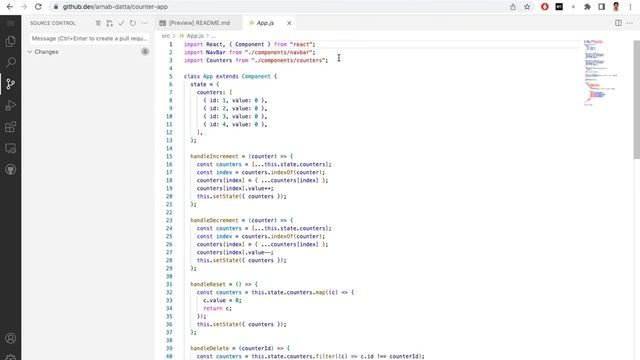Click the handleDelete method name

[x=209, y=348]
